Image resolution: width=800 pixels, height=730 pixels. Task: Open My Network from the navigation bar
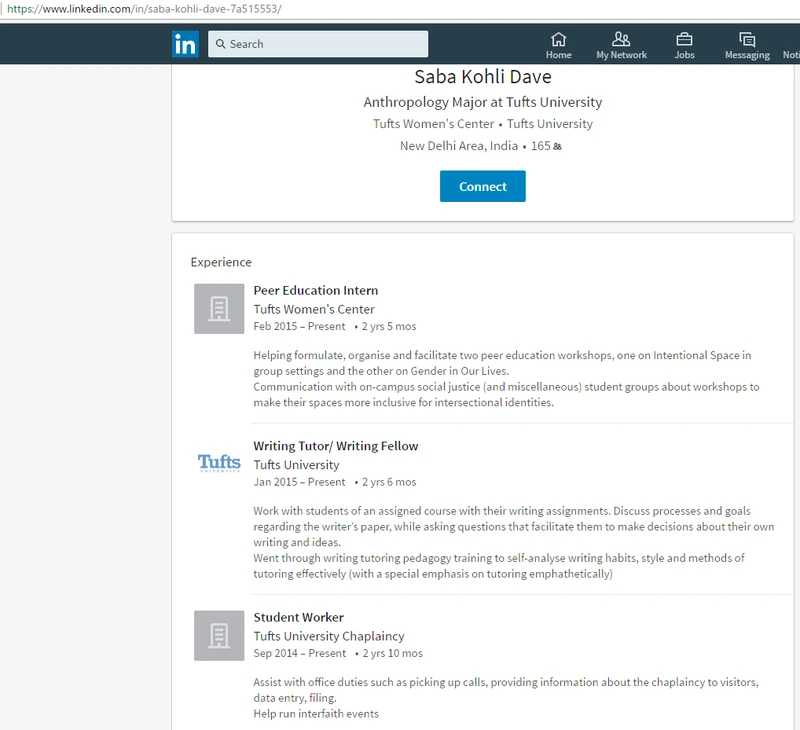(x=621, y=45)
